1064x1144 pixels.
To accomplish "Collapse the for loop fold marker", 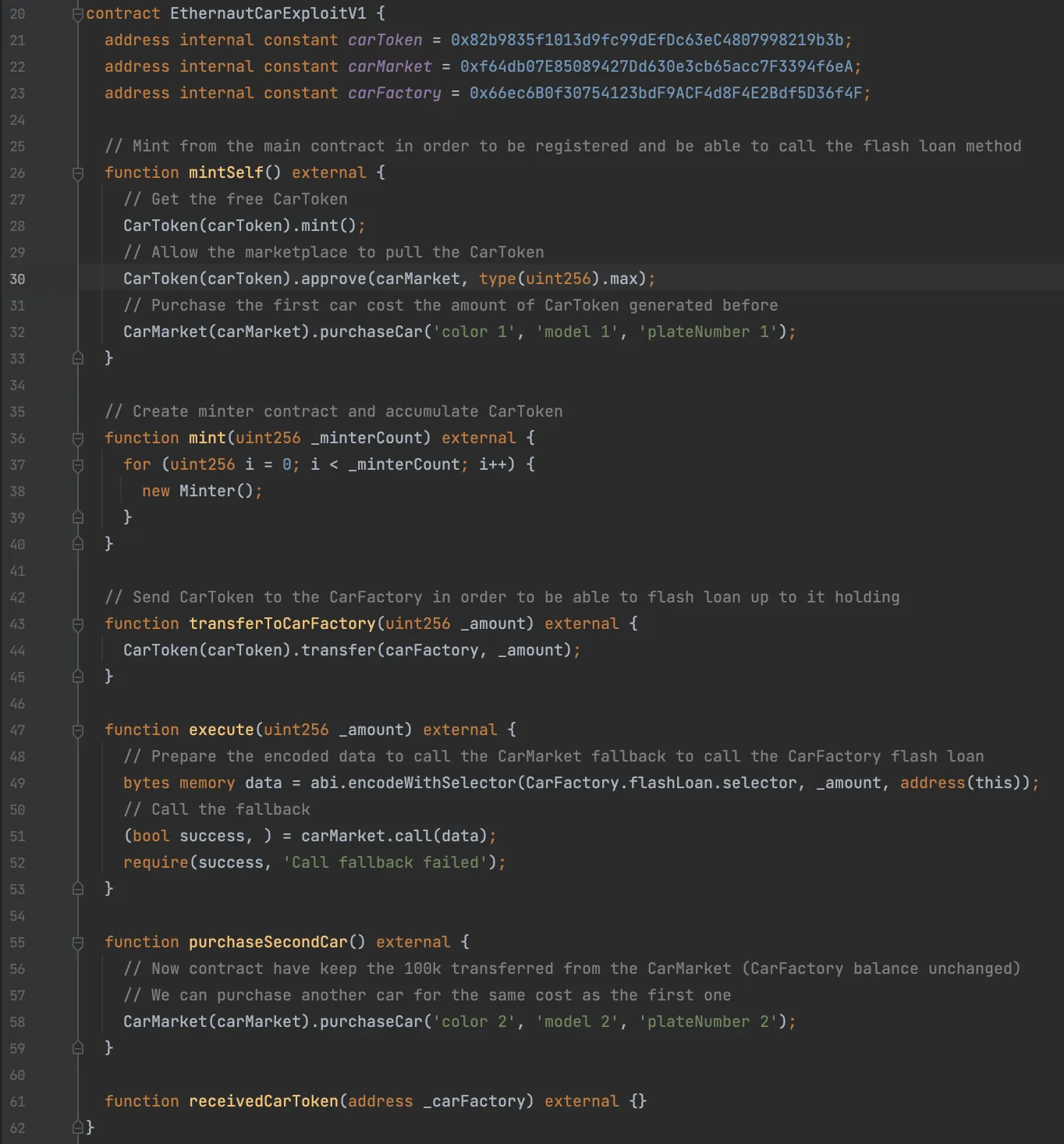I will pyautogui.click(x=77, y=465).
